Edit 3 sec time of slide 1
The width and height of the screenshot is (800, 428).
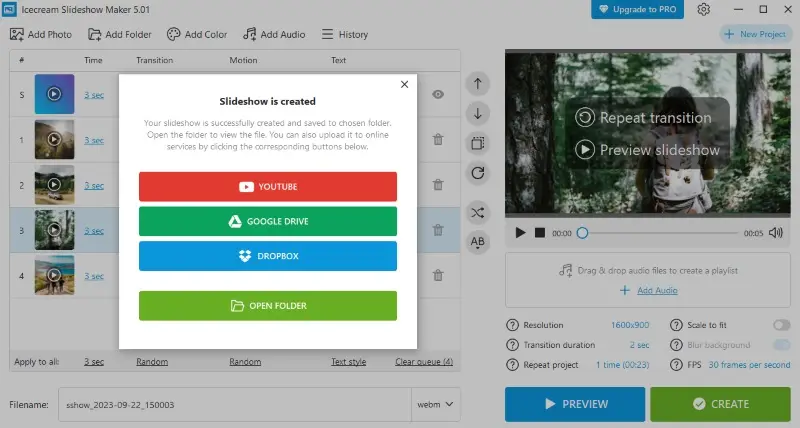[x=94, y=140]
